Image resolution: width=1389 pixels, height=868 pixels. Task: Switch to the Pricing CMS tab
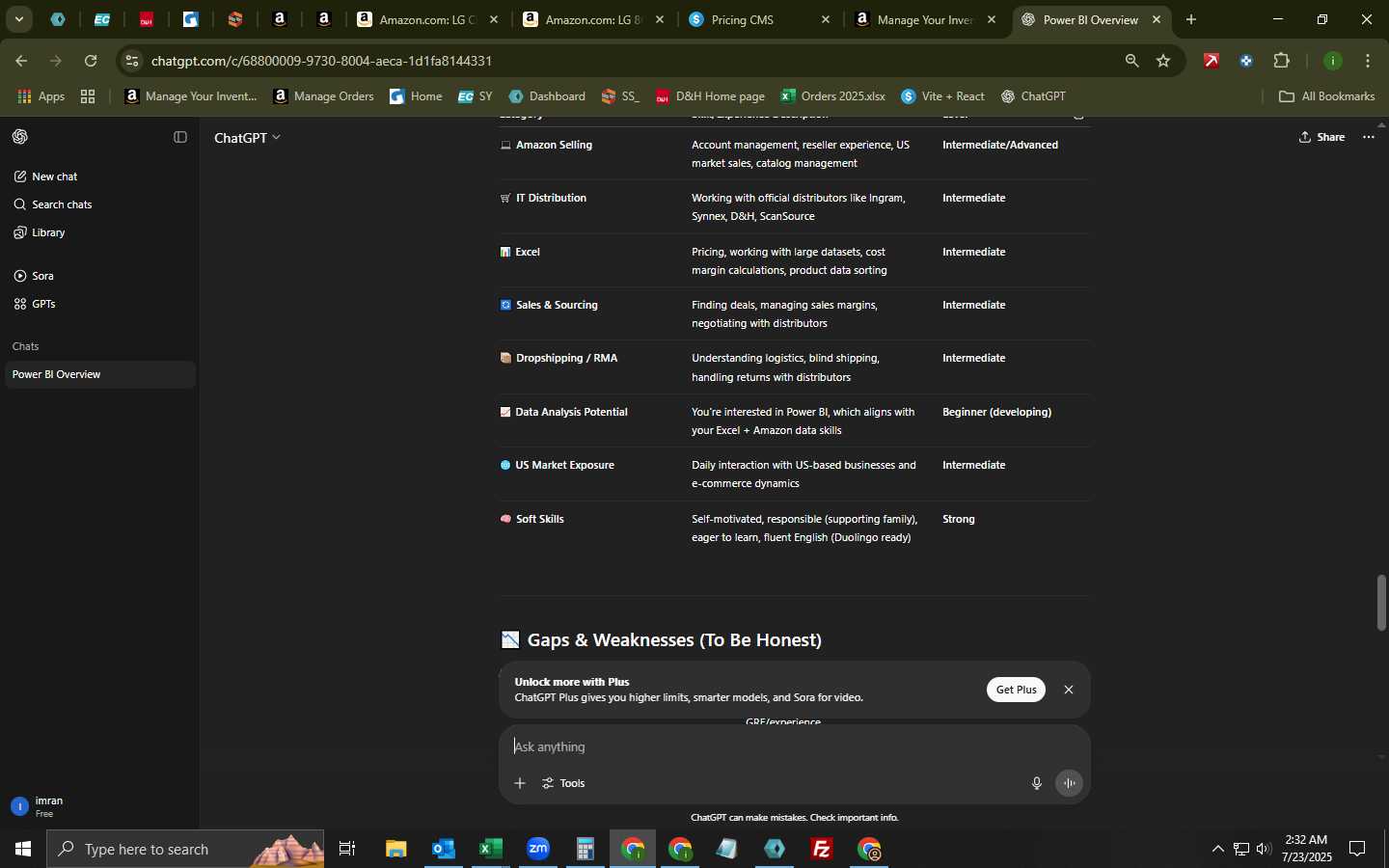(x=760, y=19)
